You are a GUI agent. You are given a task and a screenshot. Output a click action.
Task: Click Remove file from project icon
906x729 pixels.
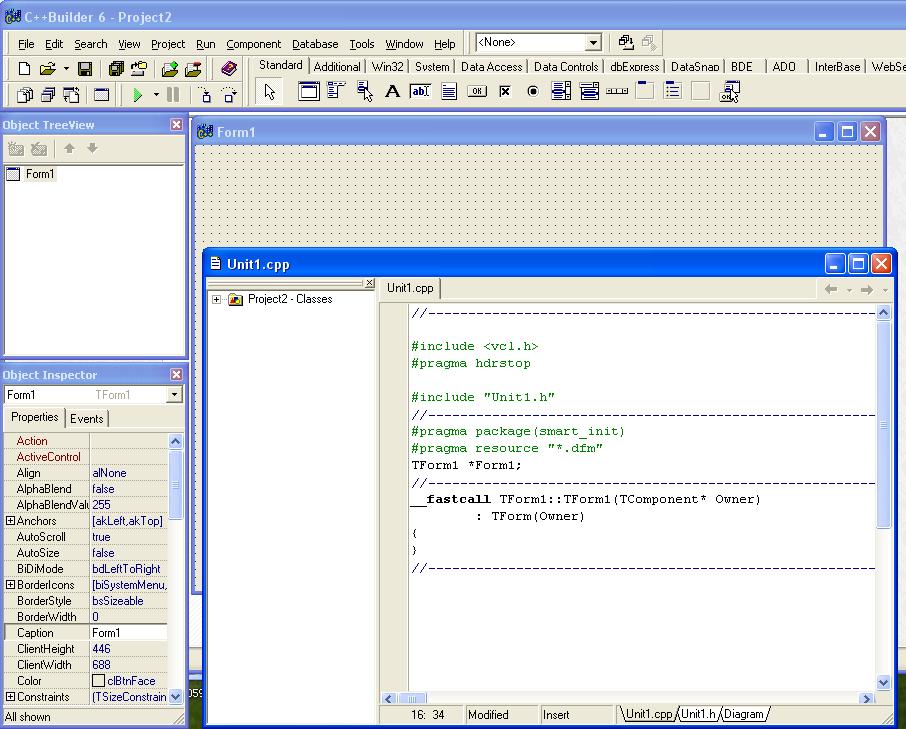[x=193, y=69]
